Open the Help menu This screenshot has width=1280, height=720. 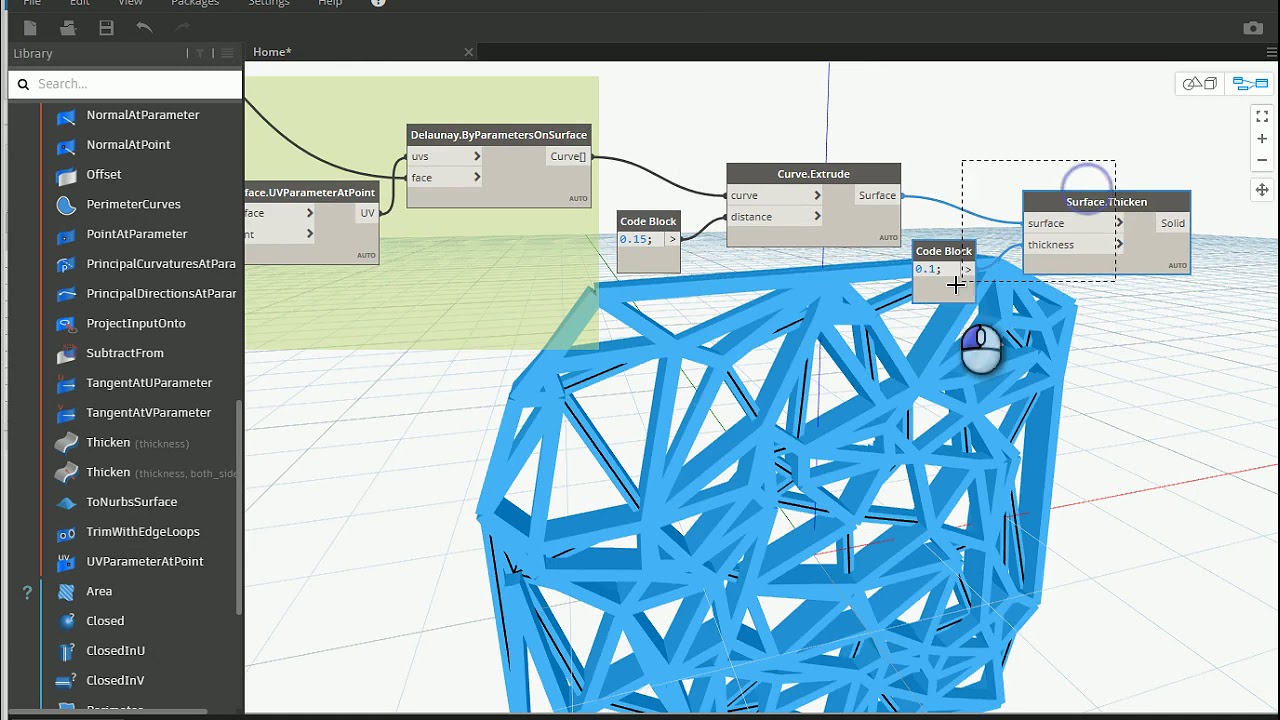(x=330, y=3)
